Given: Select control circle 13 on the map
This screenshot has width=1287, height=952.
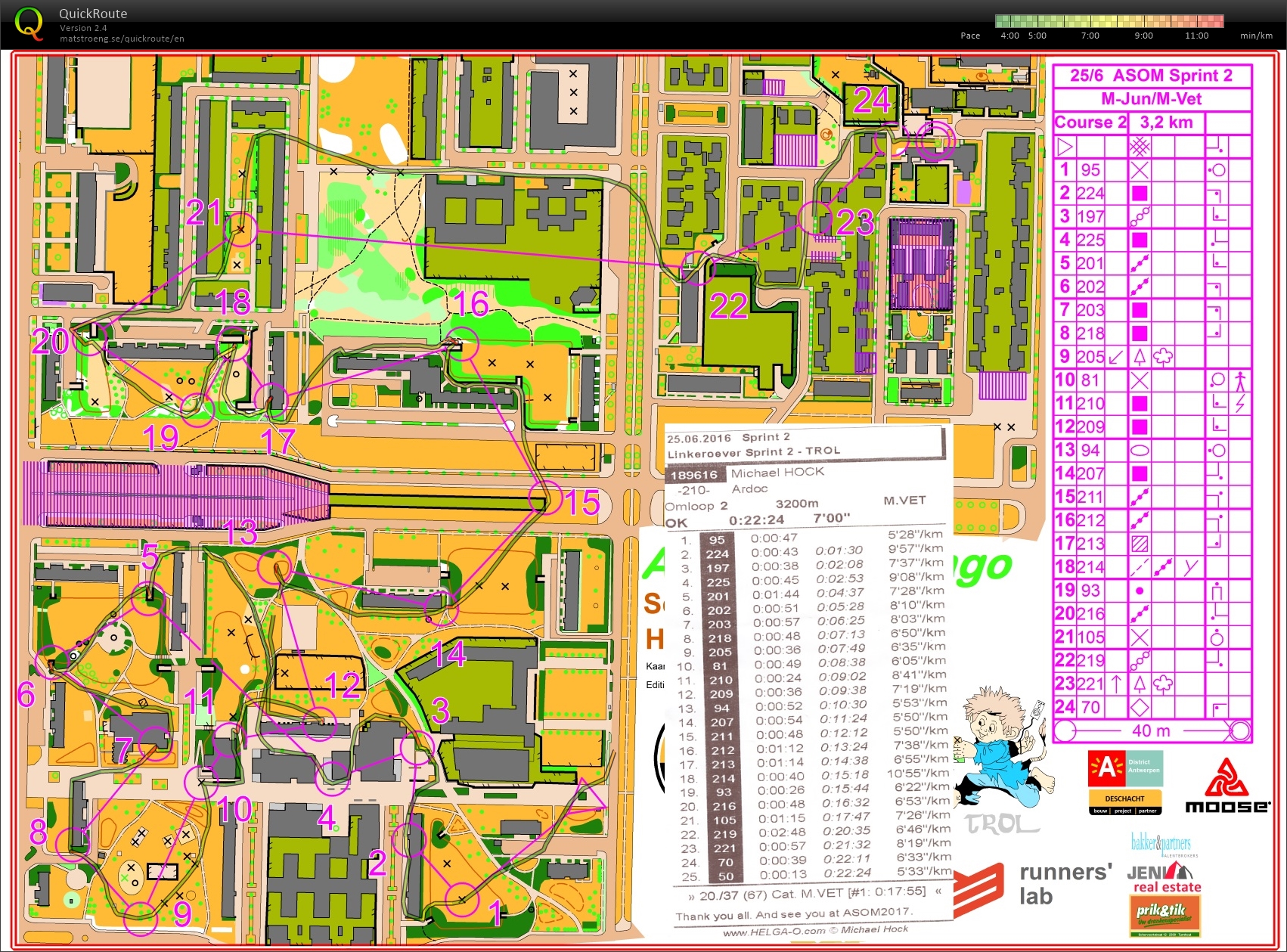Looking at the screenshot, I should click(274, 567).
